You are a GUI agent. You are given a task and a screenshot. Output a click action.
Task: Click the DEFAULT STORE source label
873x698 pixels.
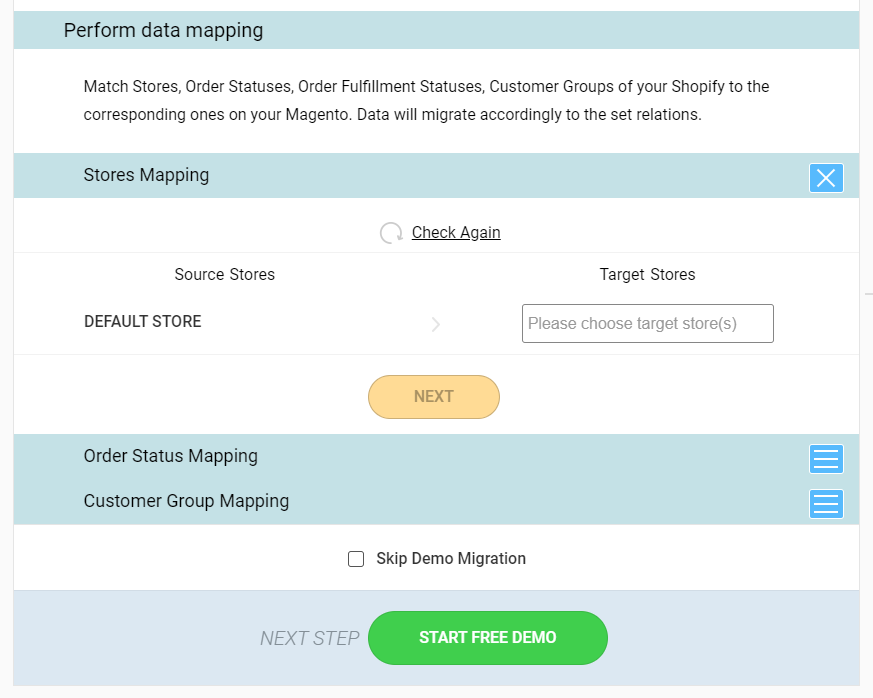pyautogui.click(x=143, y=321)
